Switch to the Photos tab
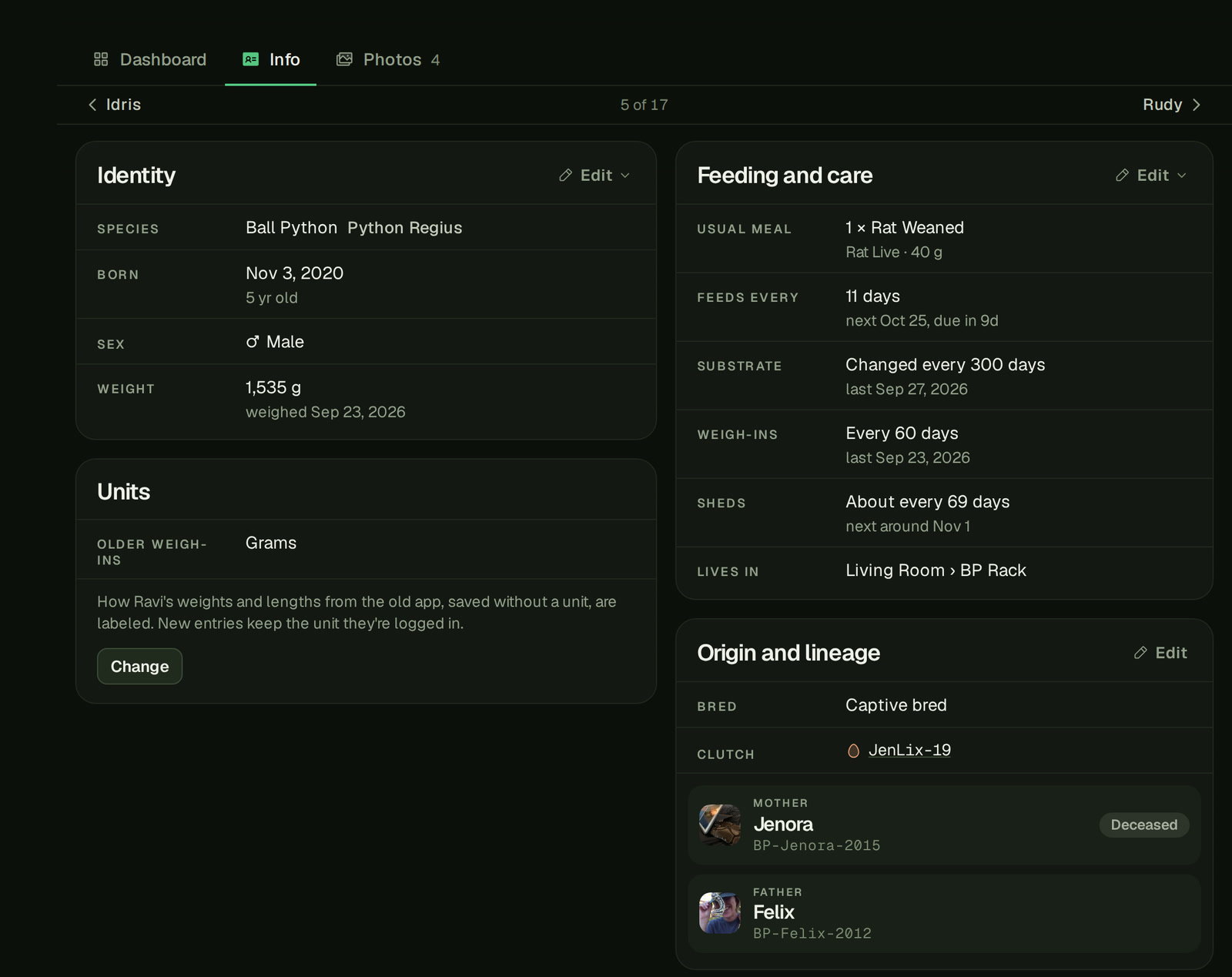The image size is (1232, 977). tap(388, 59)
